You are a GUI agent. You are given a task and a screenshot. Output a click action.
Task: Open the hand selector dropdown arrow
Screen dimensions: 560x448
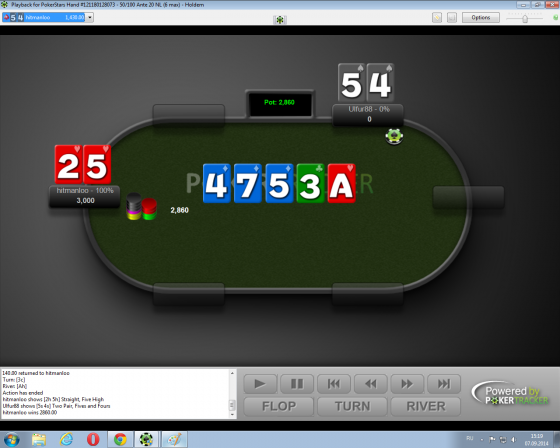pos(90,17)
